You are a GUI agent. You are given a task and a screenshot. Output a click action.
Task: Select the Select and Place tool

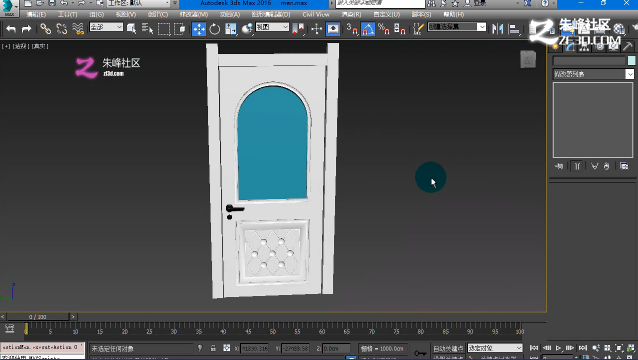click(x=247, y=29)
